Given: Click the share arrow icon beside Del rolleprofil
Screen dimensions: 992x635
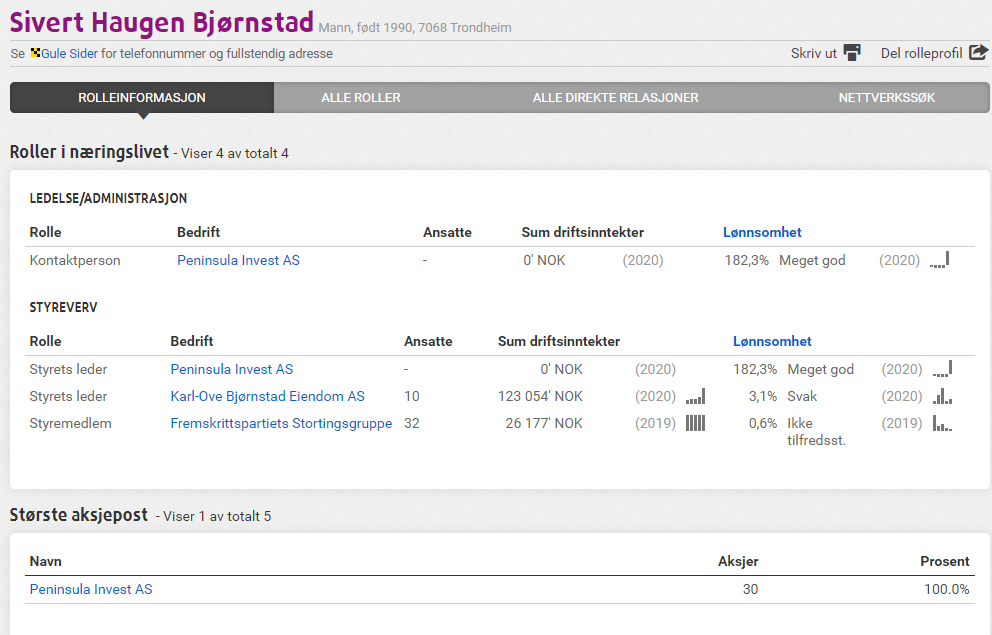Looking at the screenshot, I should (978, 52).
